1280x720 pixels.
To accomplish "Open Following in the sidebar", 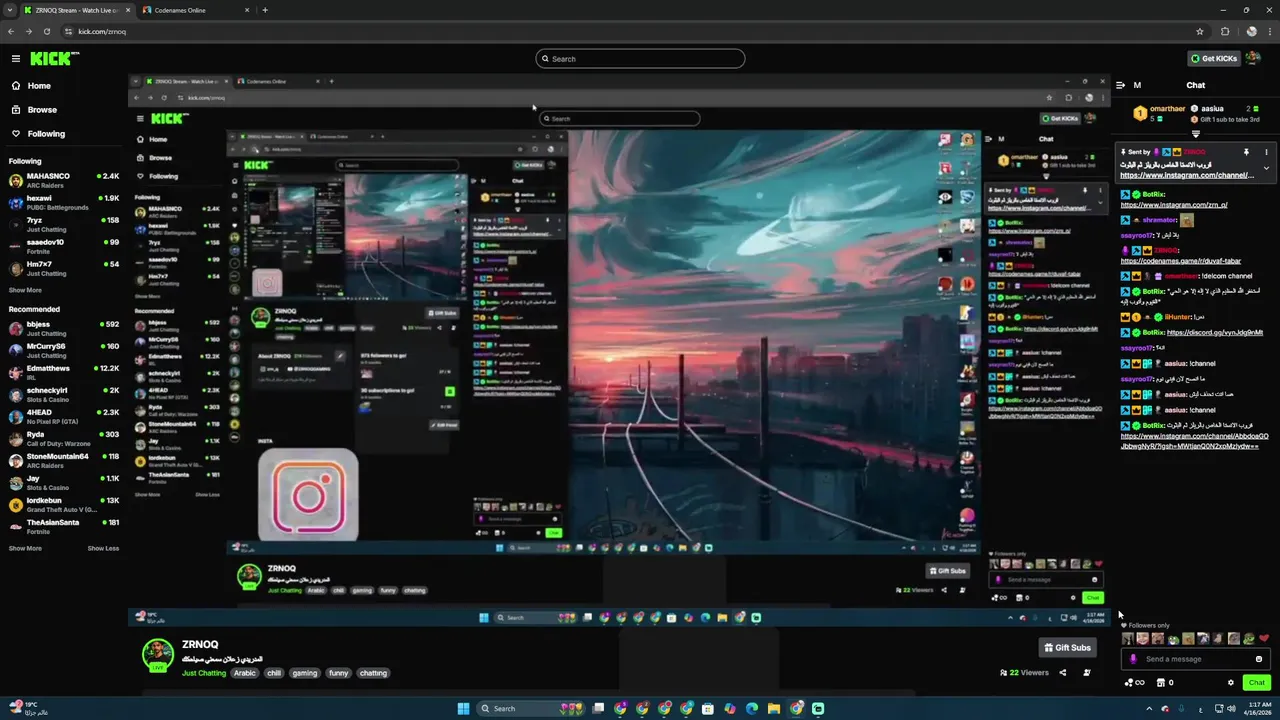I will pos(46,134).
